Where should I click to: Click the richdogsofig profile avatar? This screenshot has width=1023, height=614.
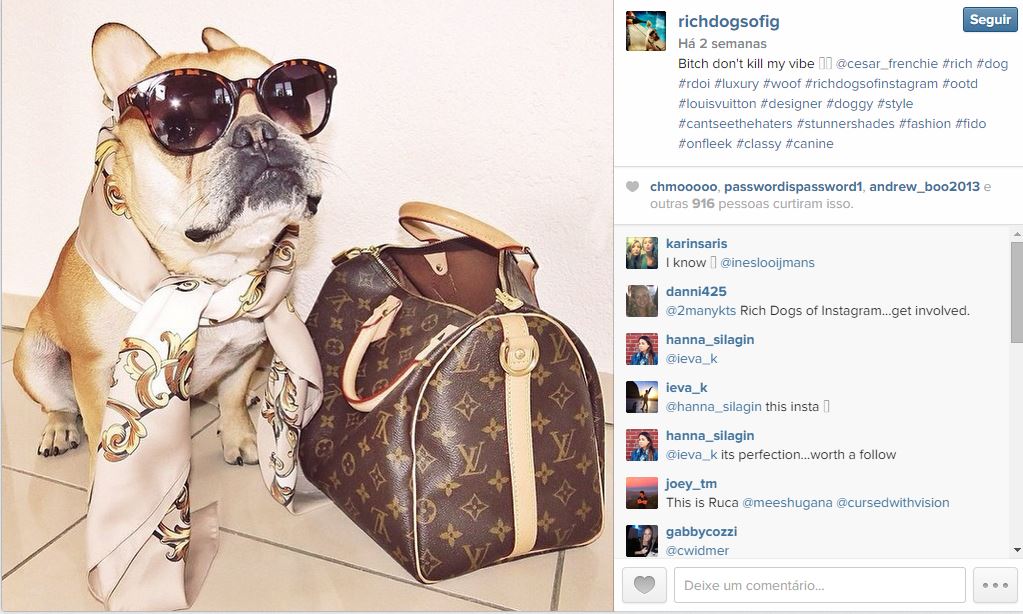point(645,31)
